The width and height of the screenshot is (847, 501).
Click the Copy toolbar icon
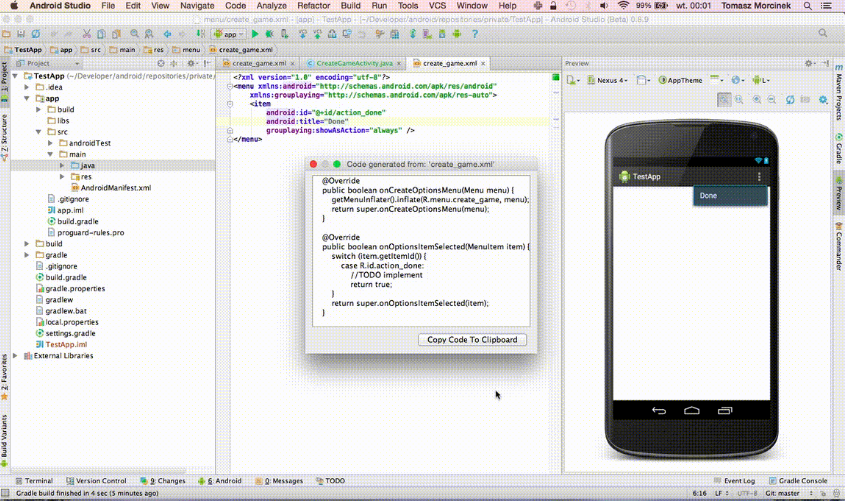tap(101, 34)
